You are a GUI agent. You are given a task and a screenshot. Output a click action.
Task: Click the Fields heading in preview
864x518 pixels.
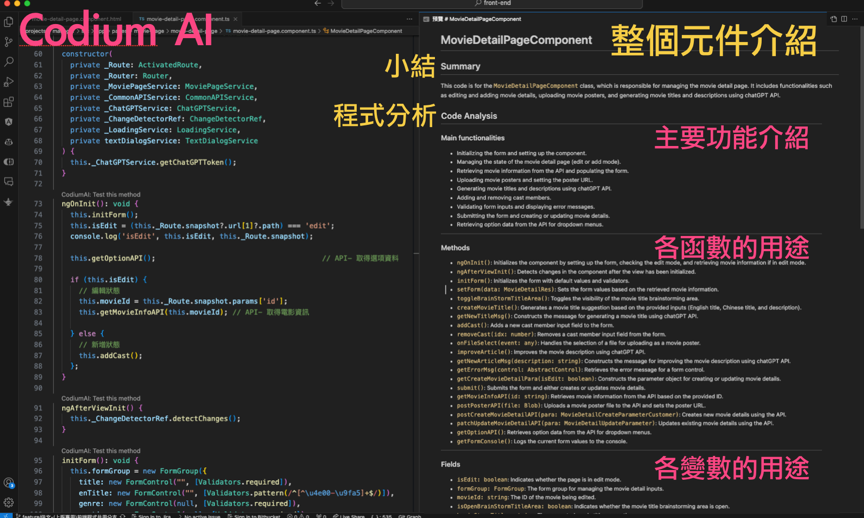[x=450, y=464]
